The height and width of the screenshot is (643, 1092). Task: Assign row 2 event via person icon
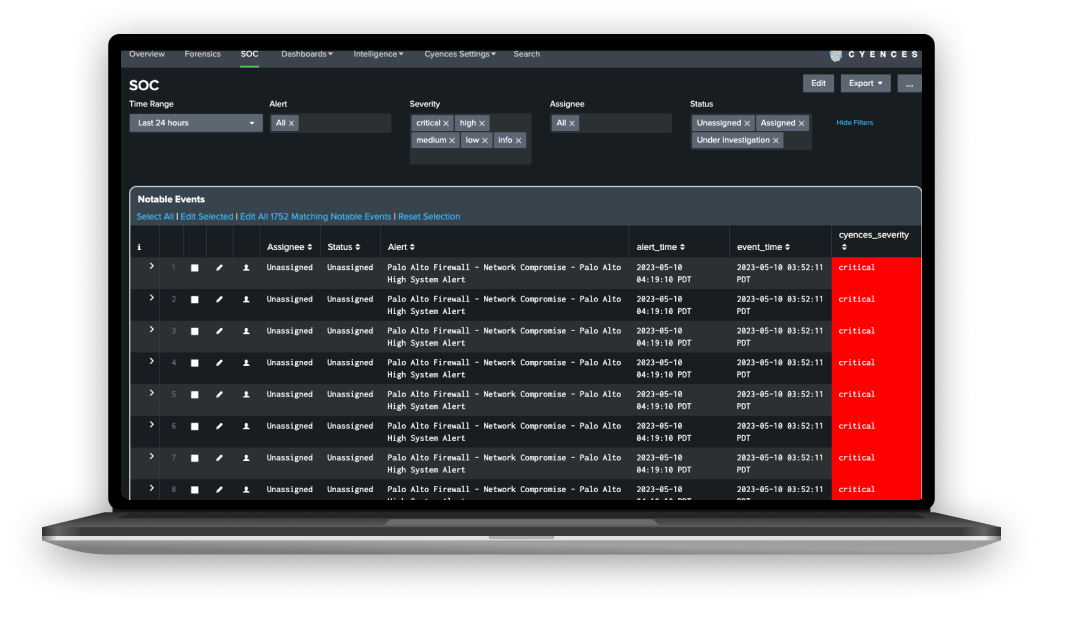[x=246, y=300]
